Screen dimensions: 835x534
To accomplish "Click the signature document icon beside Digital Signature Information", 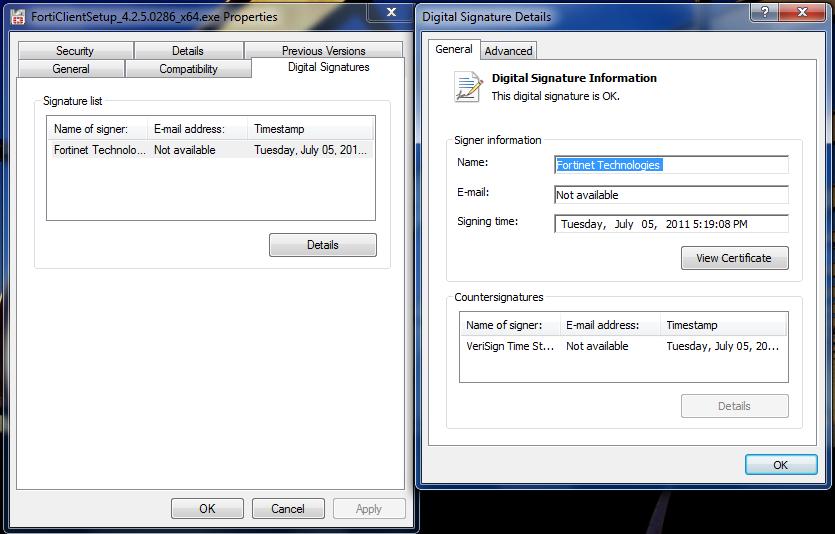I will pyautogui.click(x=468, y=87).
